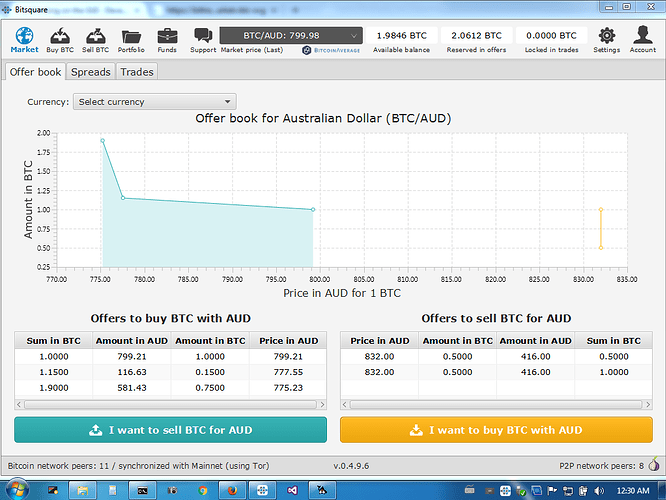Image resolution: width=666 pixels, height=500 pixels.
Task: Open the Windows Start button
Action: pos(17,490)
